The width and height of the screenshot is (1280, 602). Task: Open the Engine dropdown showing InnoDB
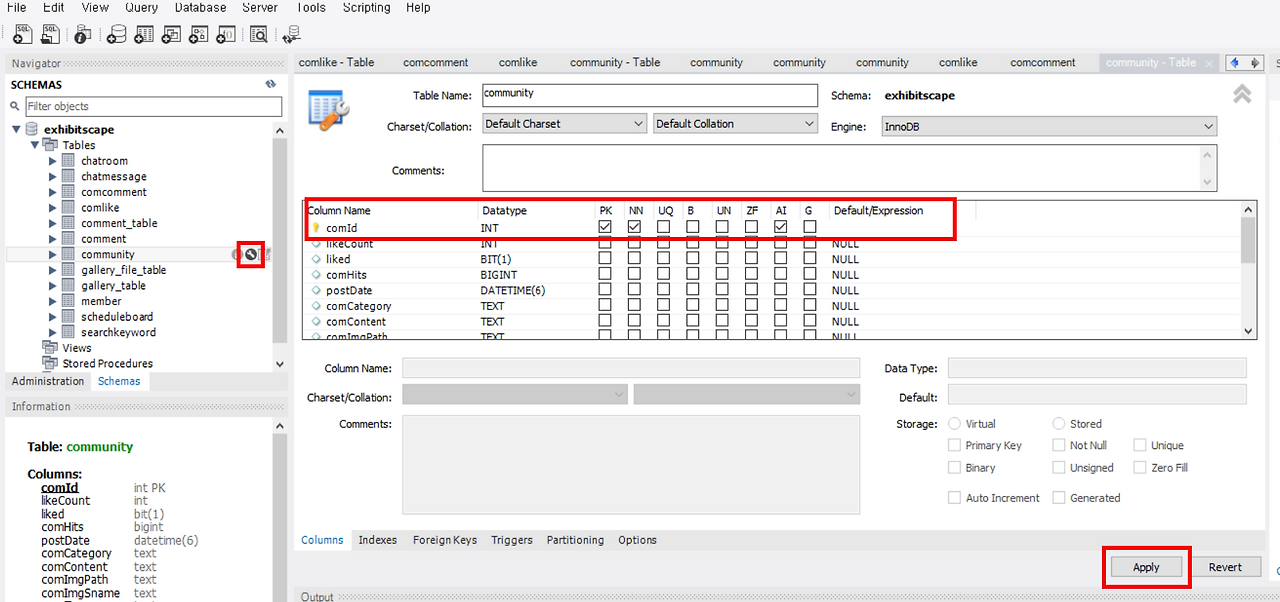[1206, 127]
